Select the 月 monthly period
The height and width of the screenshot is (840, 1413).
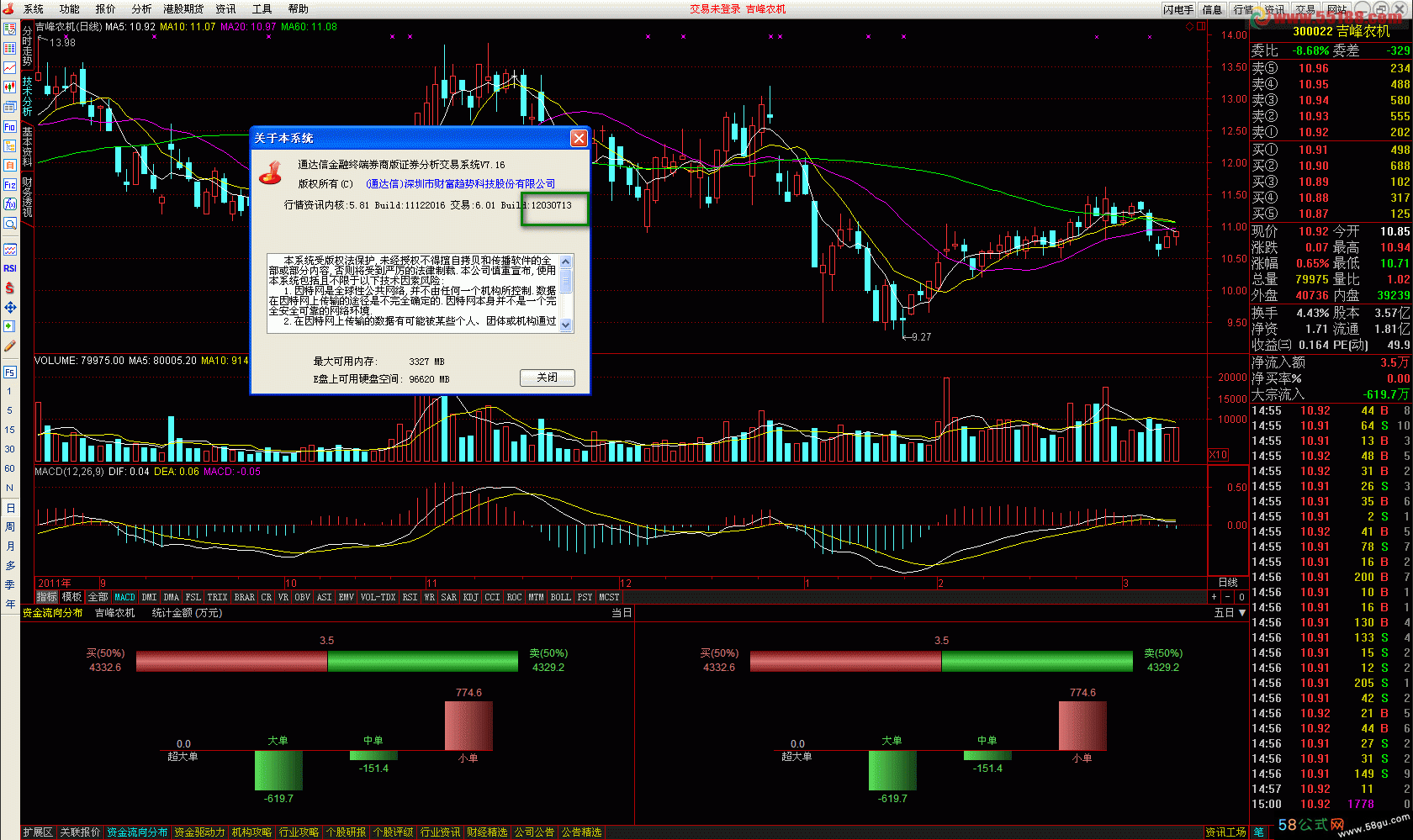point(10,547)
